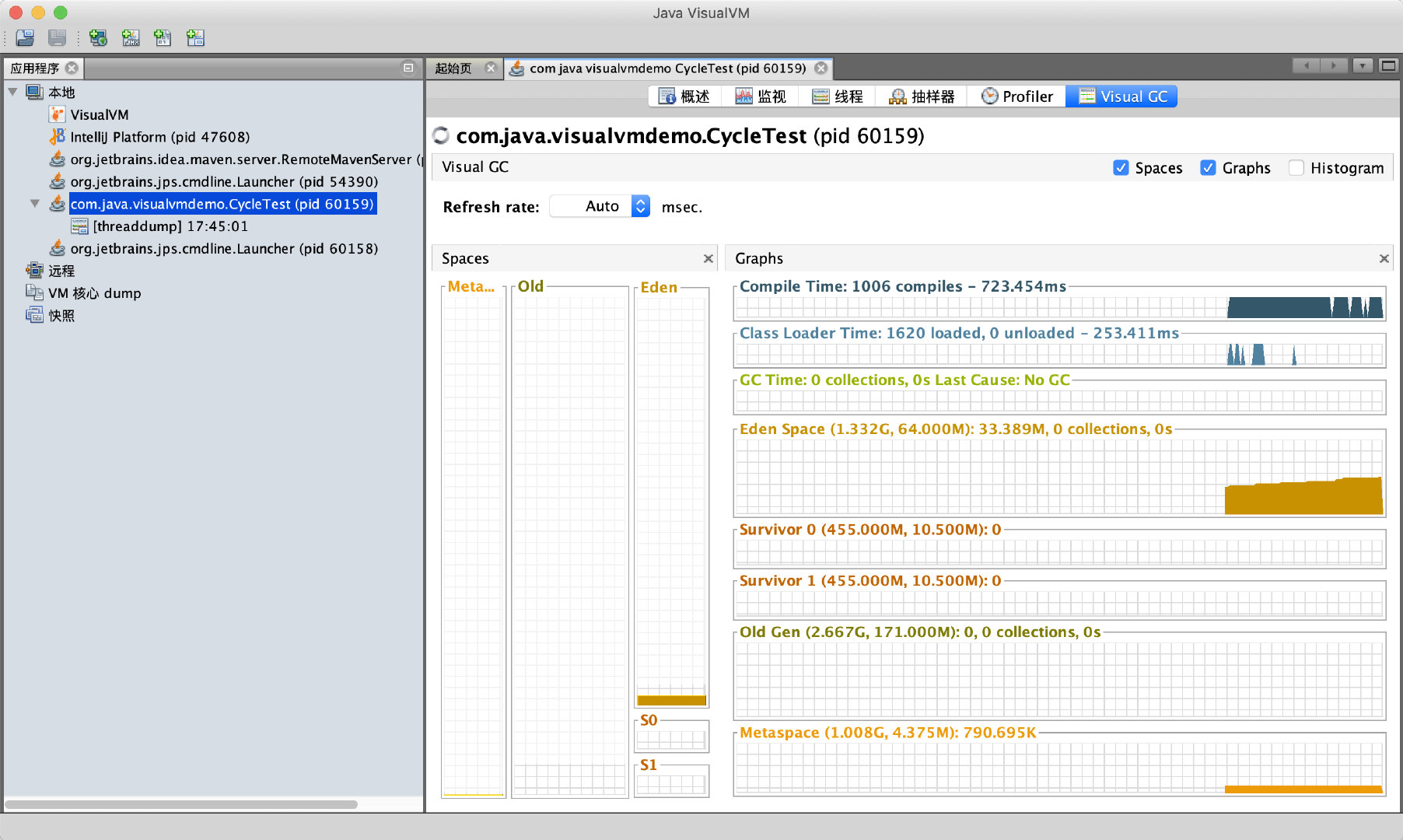Click the RemoteMavenServer Java icon

(57, 159)
